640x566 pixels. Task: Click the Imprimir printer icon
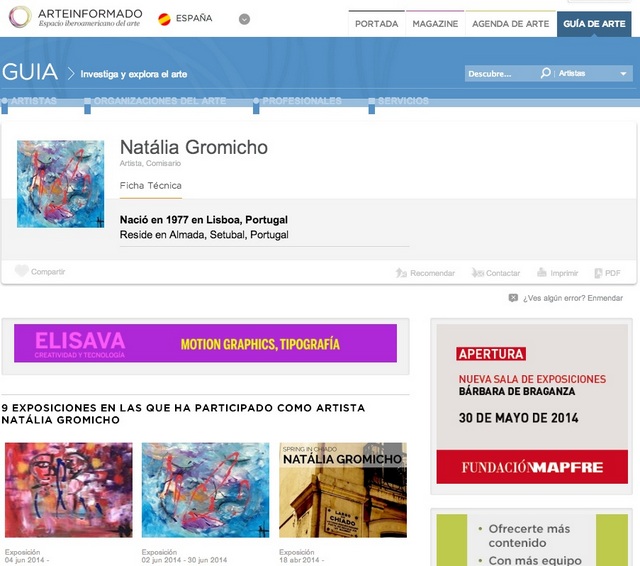[x=542, y=272]
